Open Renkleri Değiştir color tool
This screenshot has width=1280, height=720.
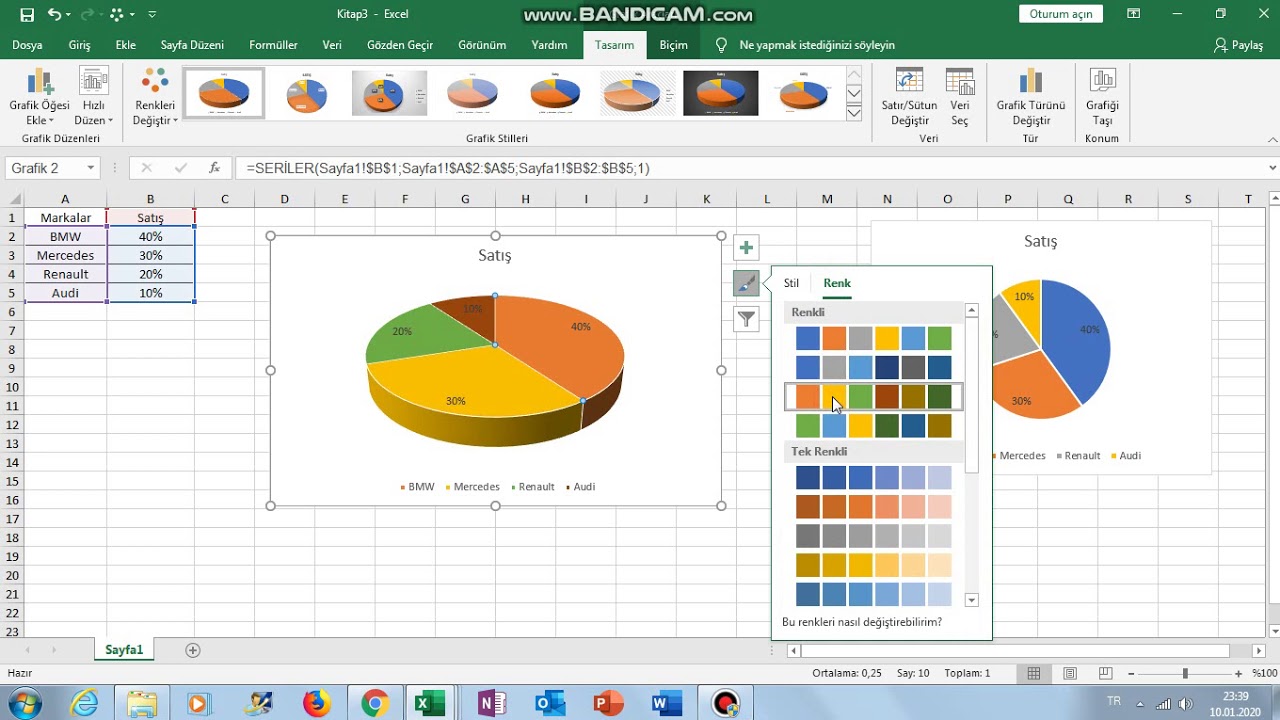click(155, 97)
